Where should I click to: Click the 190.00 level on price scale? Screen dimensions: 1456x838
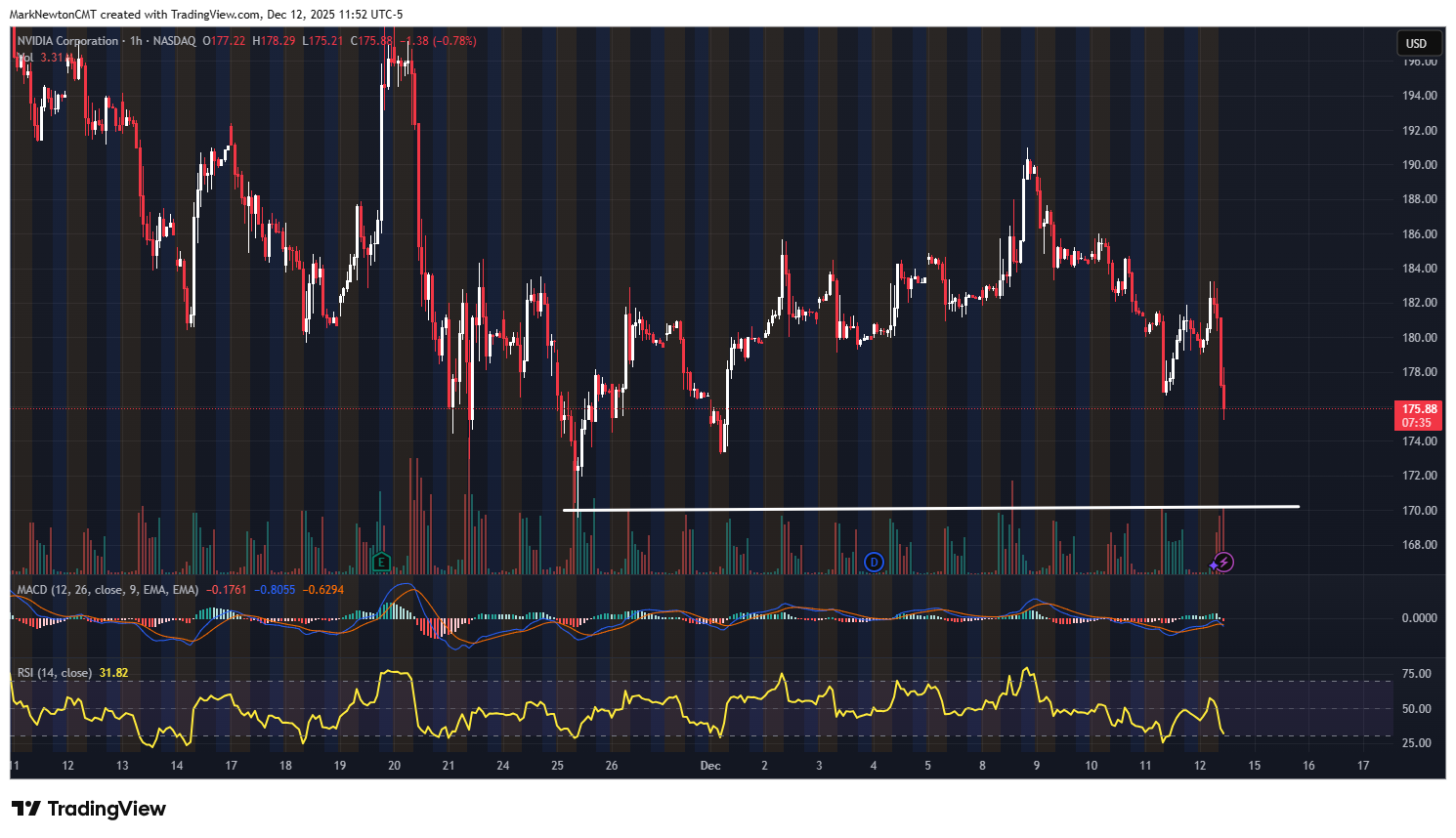(1419, 165)
